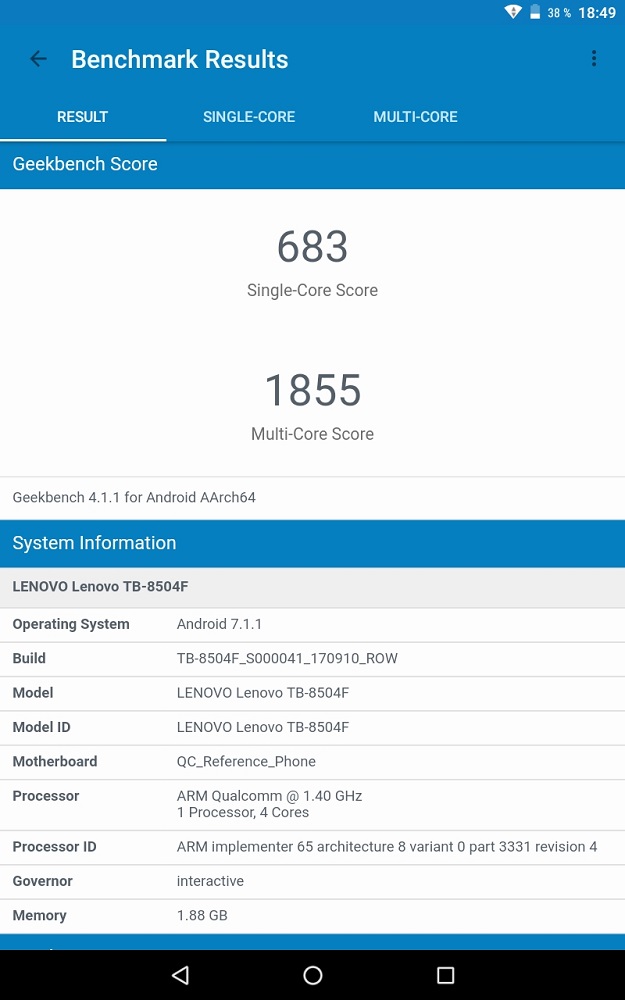Tap the Geekbench Score header

tap(312, 164)
